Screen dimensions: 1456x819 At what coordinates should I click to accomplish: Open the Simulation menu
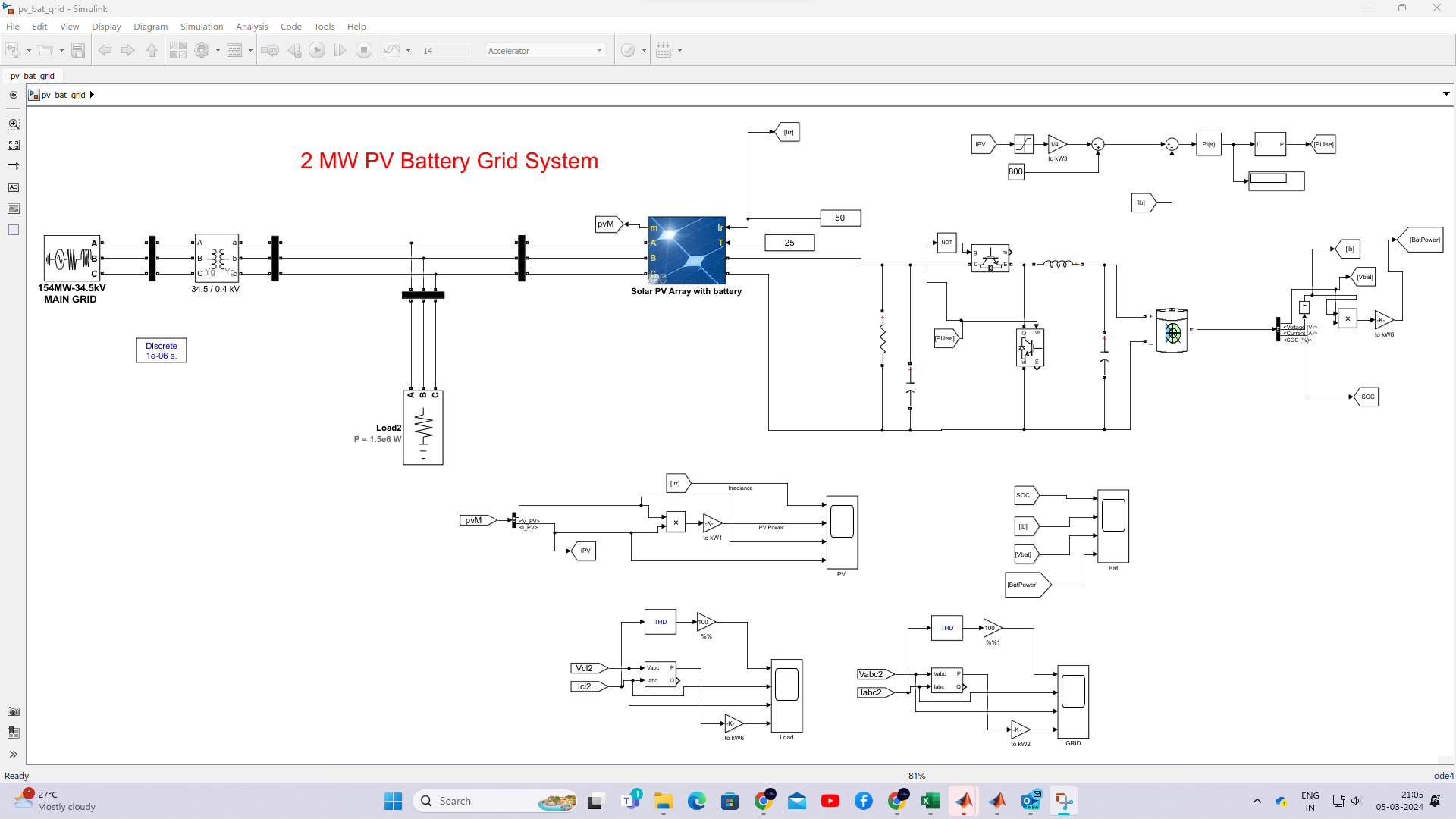(201, 26)
